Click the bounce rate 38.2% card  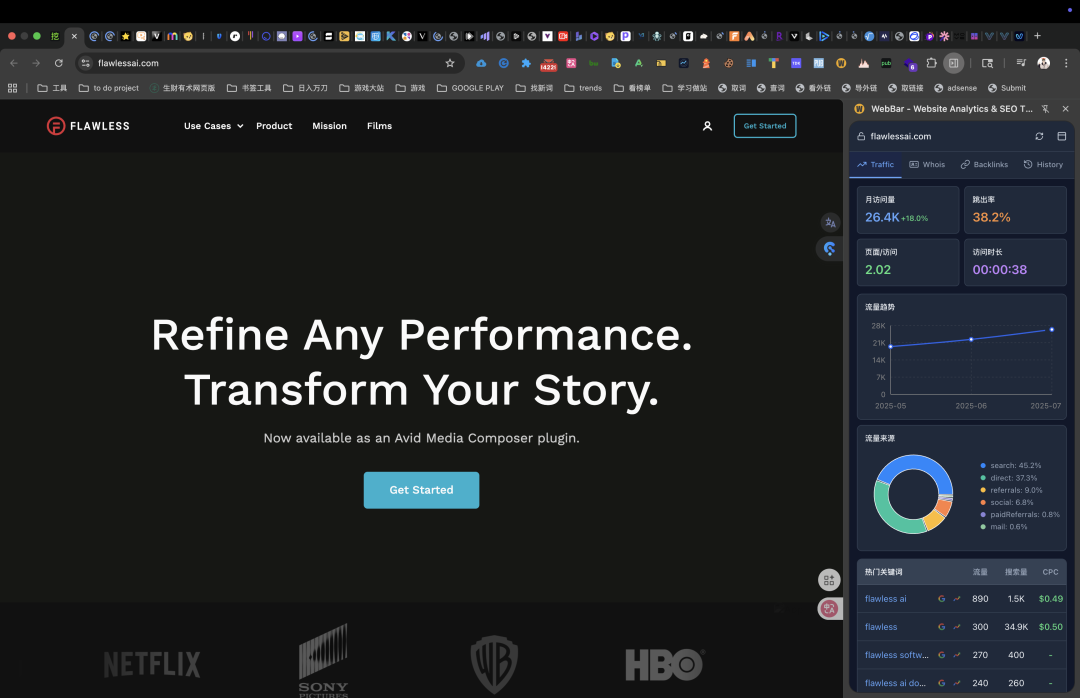point(1015,210)
